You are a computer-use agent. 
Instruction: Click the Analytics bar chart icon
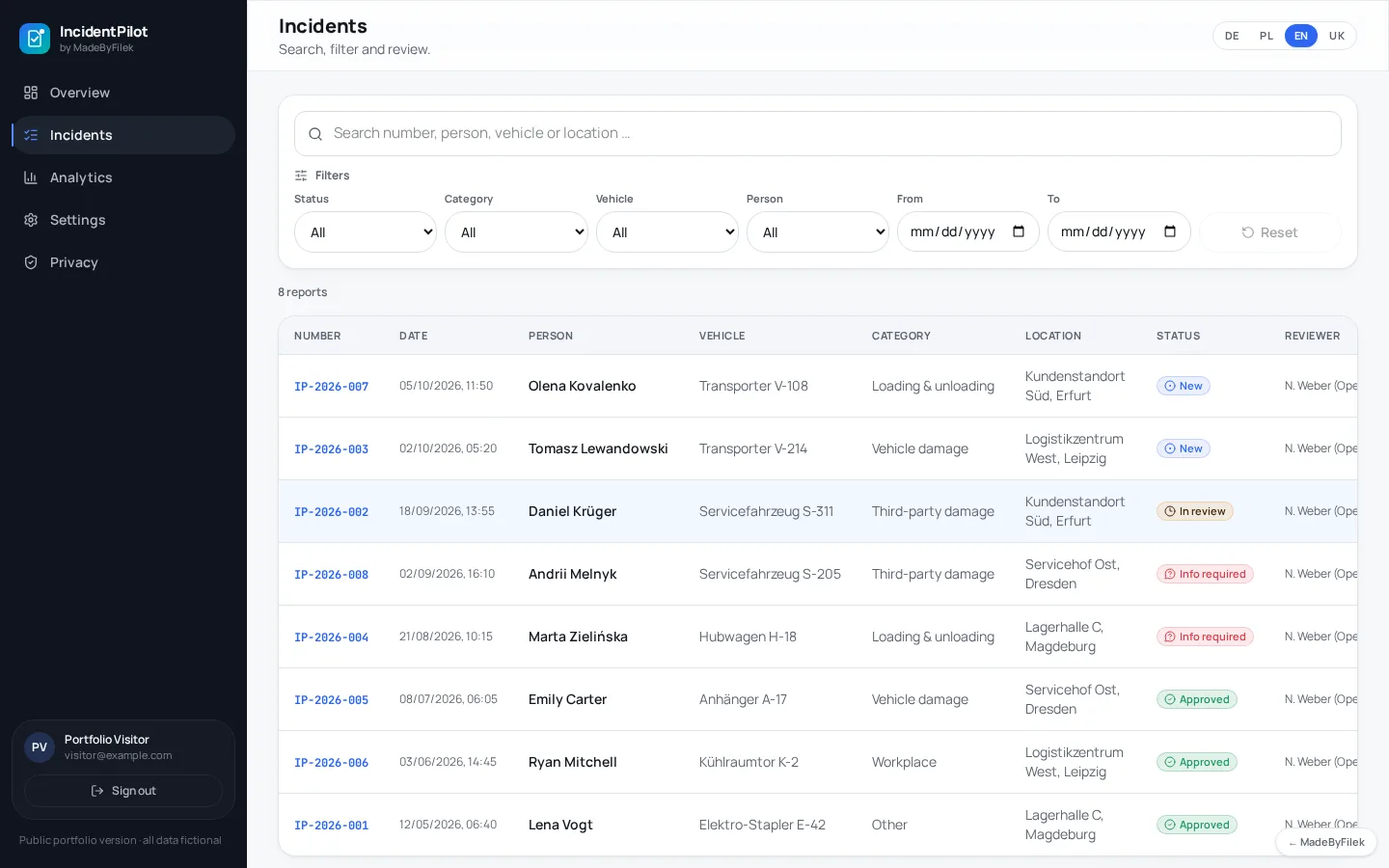tap(31, 177)
